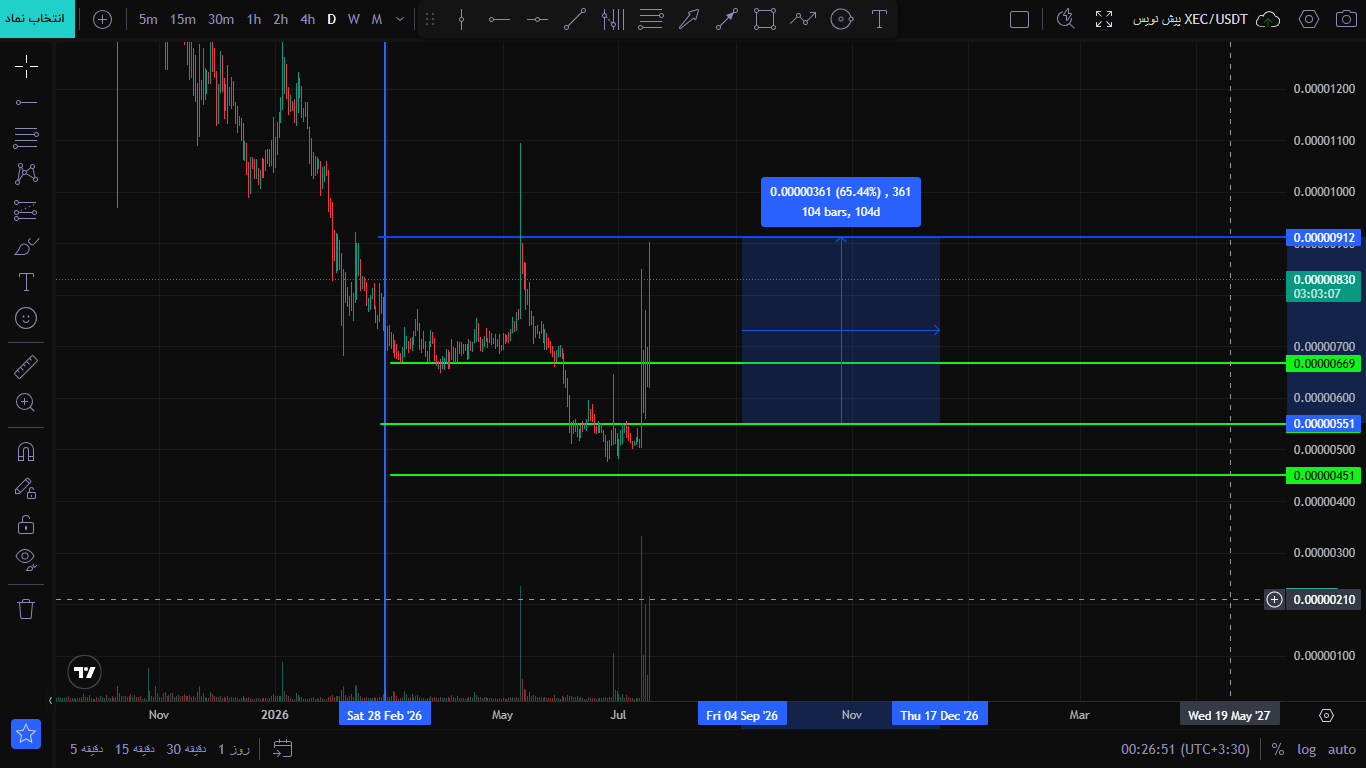Open the XEC/USDT draft layout name
Image resolution: width=1366 pixels, height=768 pixels.
[x=1190, y=19]
